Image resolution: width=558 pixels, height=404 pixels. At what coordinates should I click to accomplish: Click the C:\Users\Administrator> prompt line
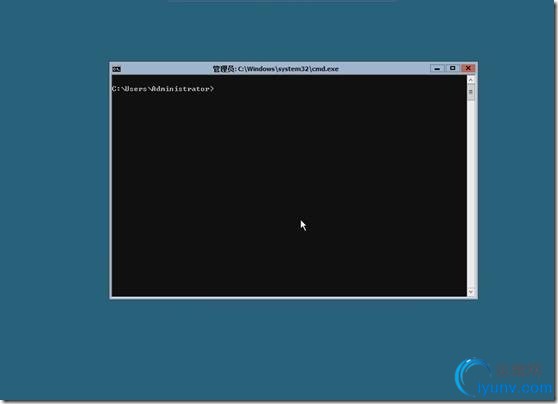click(x=163, y=89)
